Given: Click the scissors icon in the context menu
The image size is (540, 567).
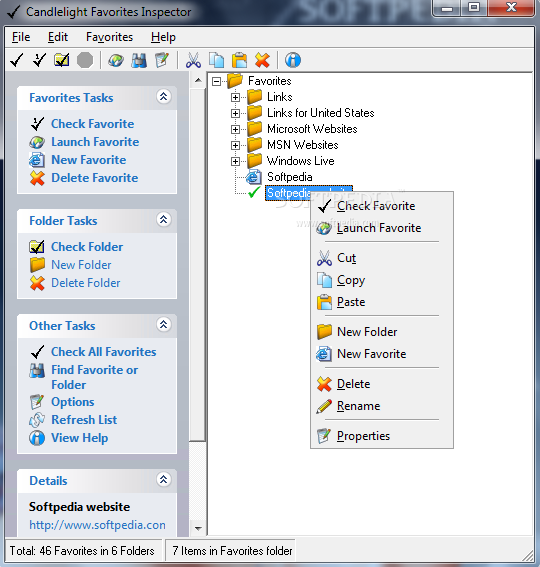Looking at the screenshot, I should point(324,258).
